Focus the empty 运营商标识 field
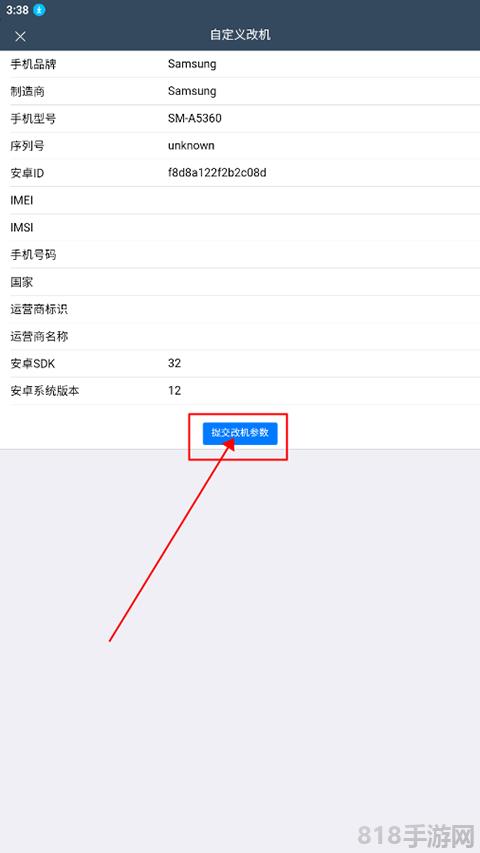Image resolution: width=480 pixels, height=853 pixels. tap(323, 310)
